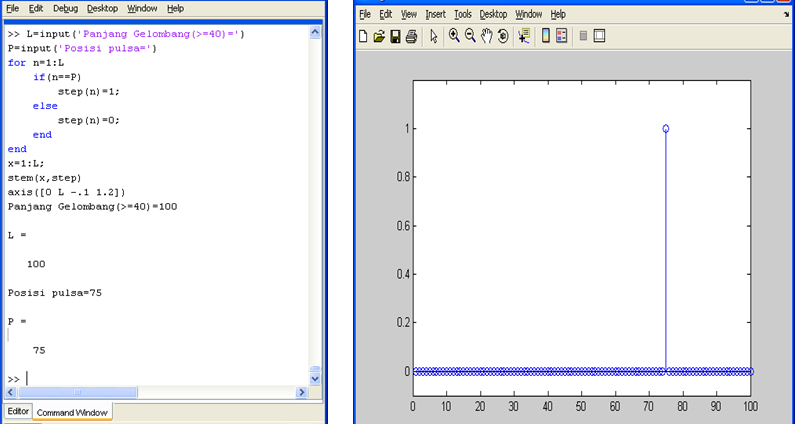Image resolution: width=806 pixels, height=424 pixels.
Task: Click horizontal scrollbar left arrow
Action: [10, 392]
